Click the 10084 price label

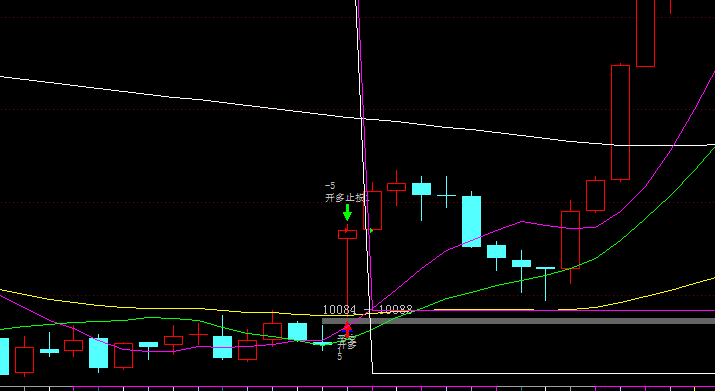(339, 310)
